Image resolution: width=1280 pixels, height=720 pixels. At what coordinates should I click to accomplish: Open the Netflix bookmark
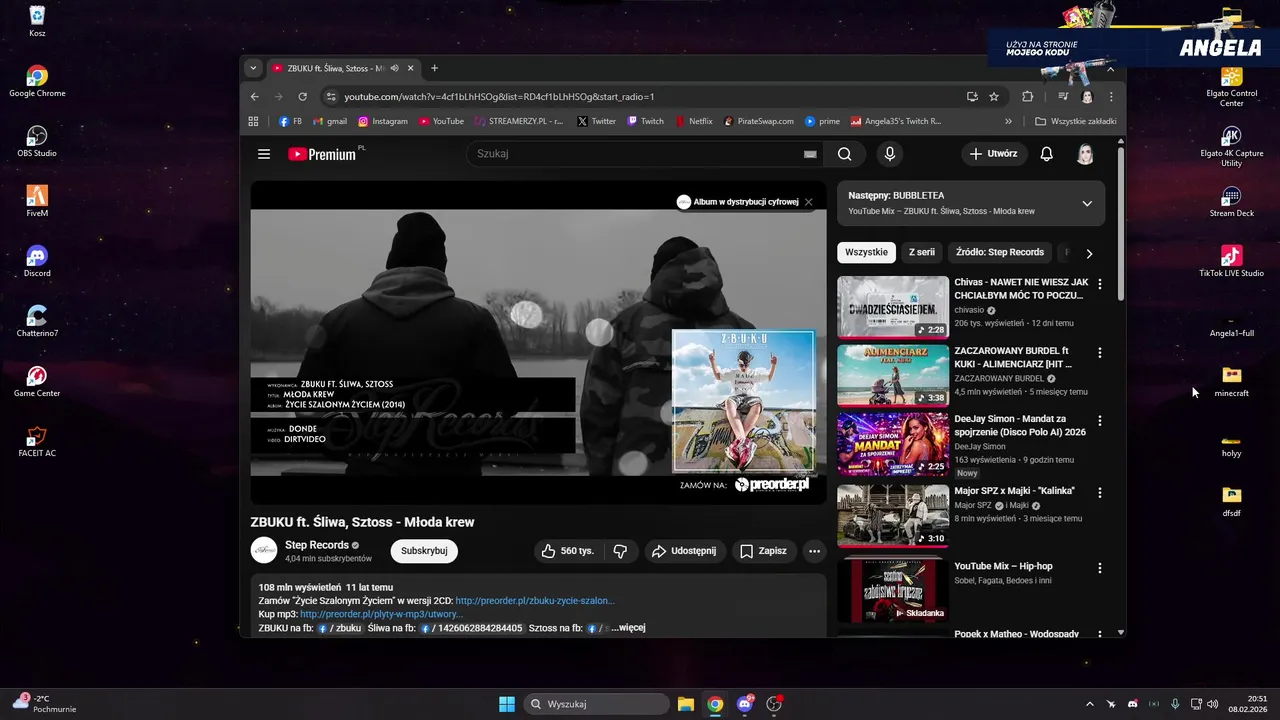pyautogui.click(x=693, y=121)
